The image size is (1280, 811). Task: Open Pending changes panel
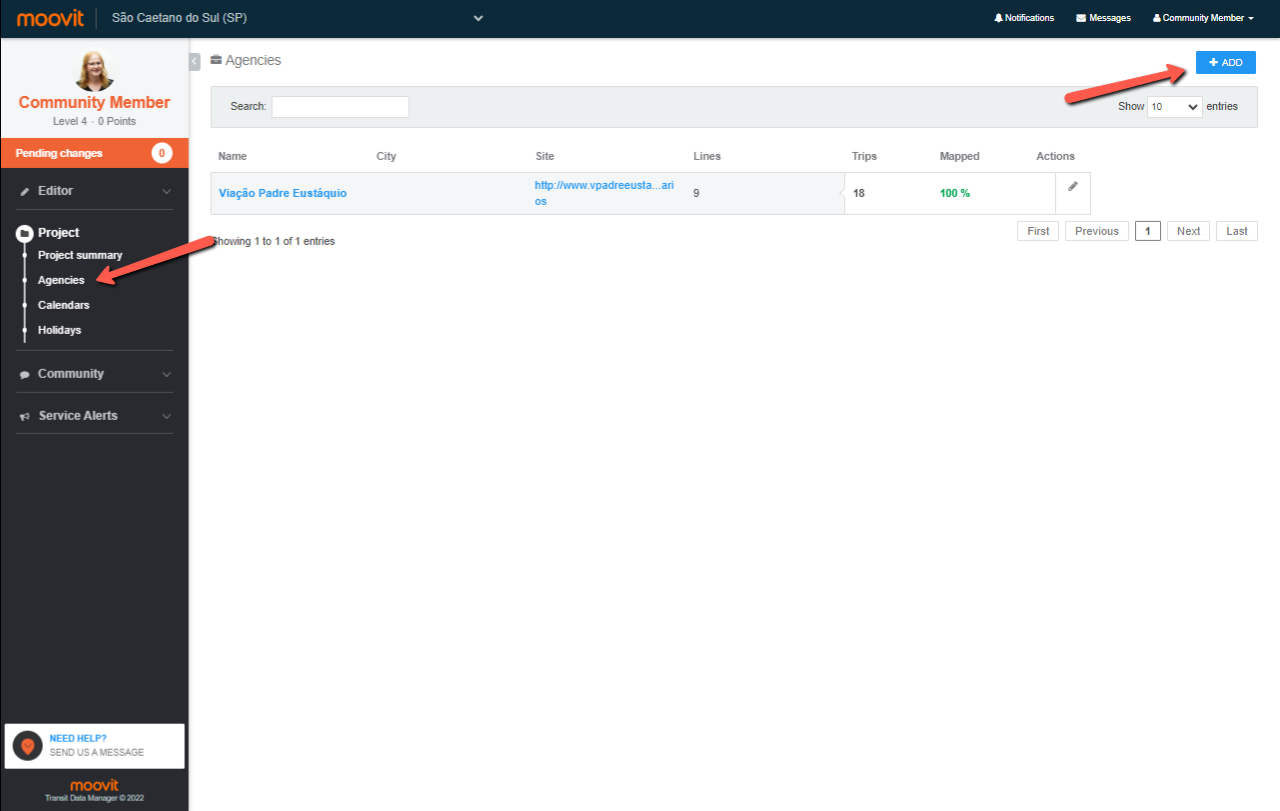pyautogui.click(x=94, y=153)
